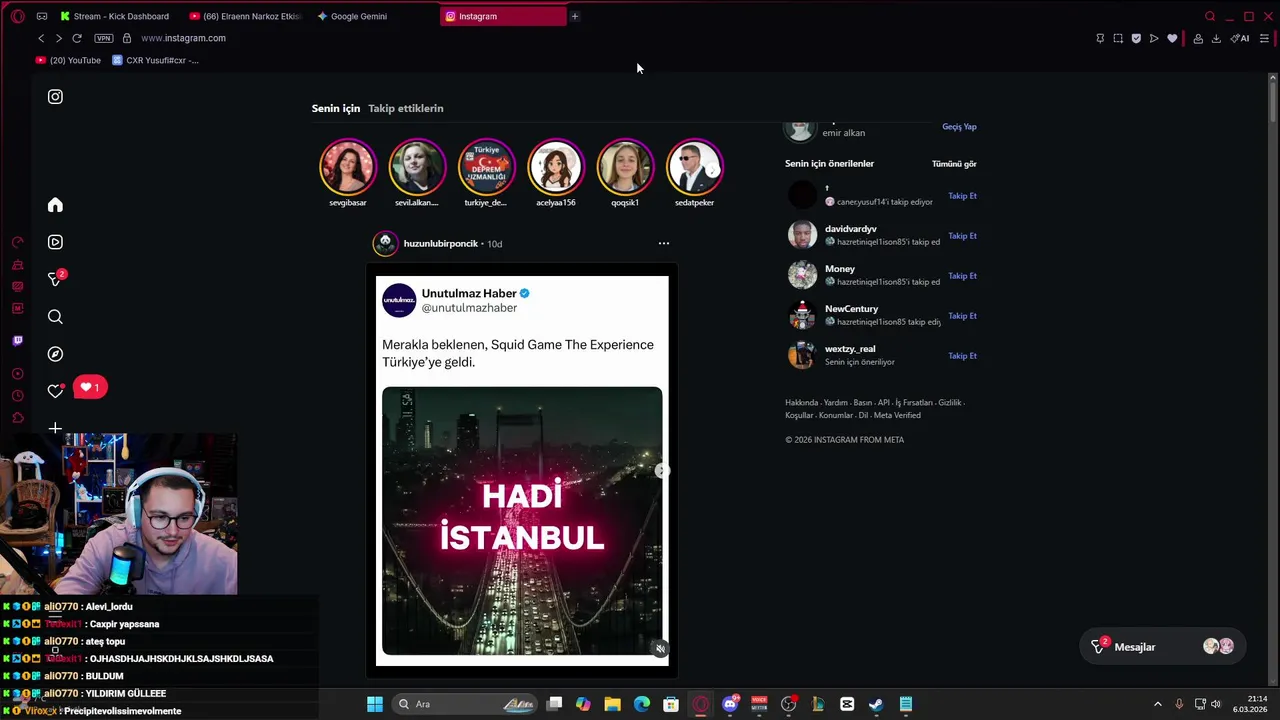
Task: Toggle the VPN badge in address bar
Action: [x=104, y=38]
